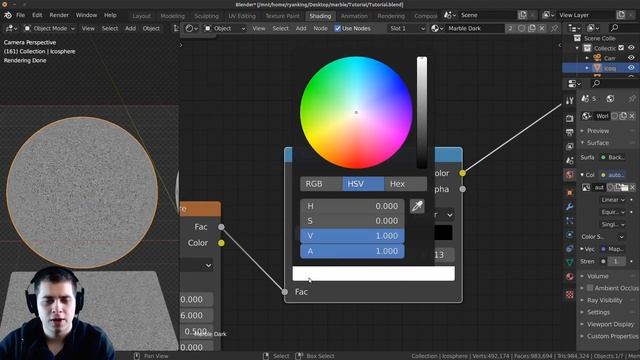Click the Marble Dark material name field
The image size is (640, 360).
pos(475,28)
